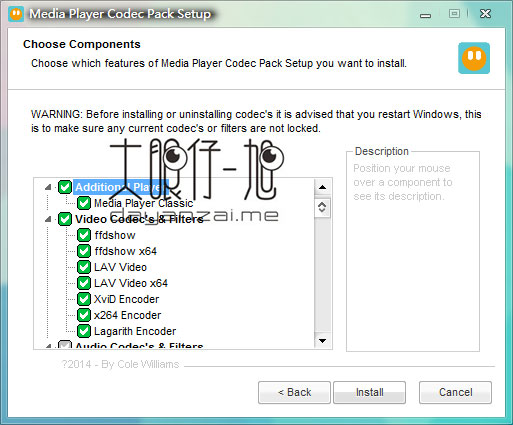Toggle the Media Player Classic checkbox
The height and width of the screenshot is (425, 513).
[x=84, y=203]
